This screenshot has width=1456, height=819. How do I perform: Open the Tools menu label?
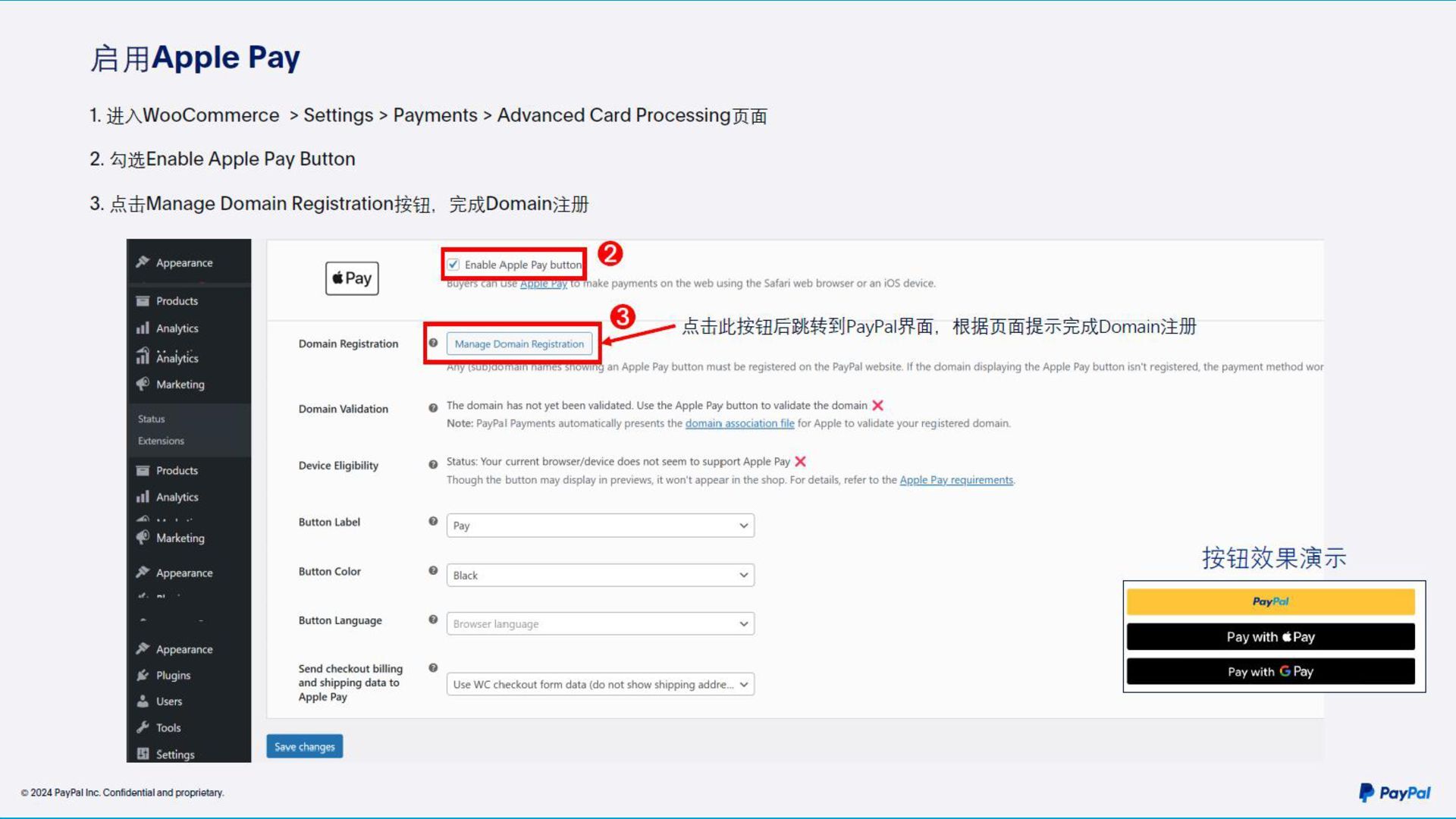168,728
